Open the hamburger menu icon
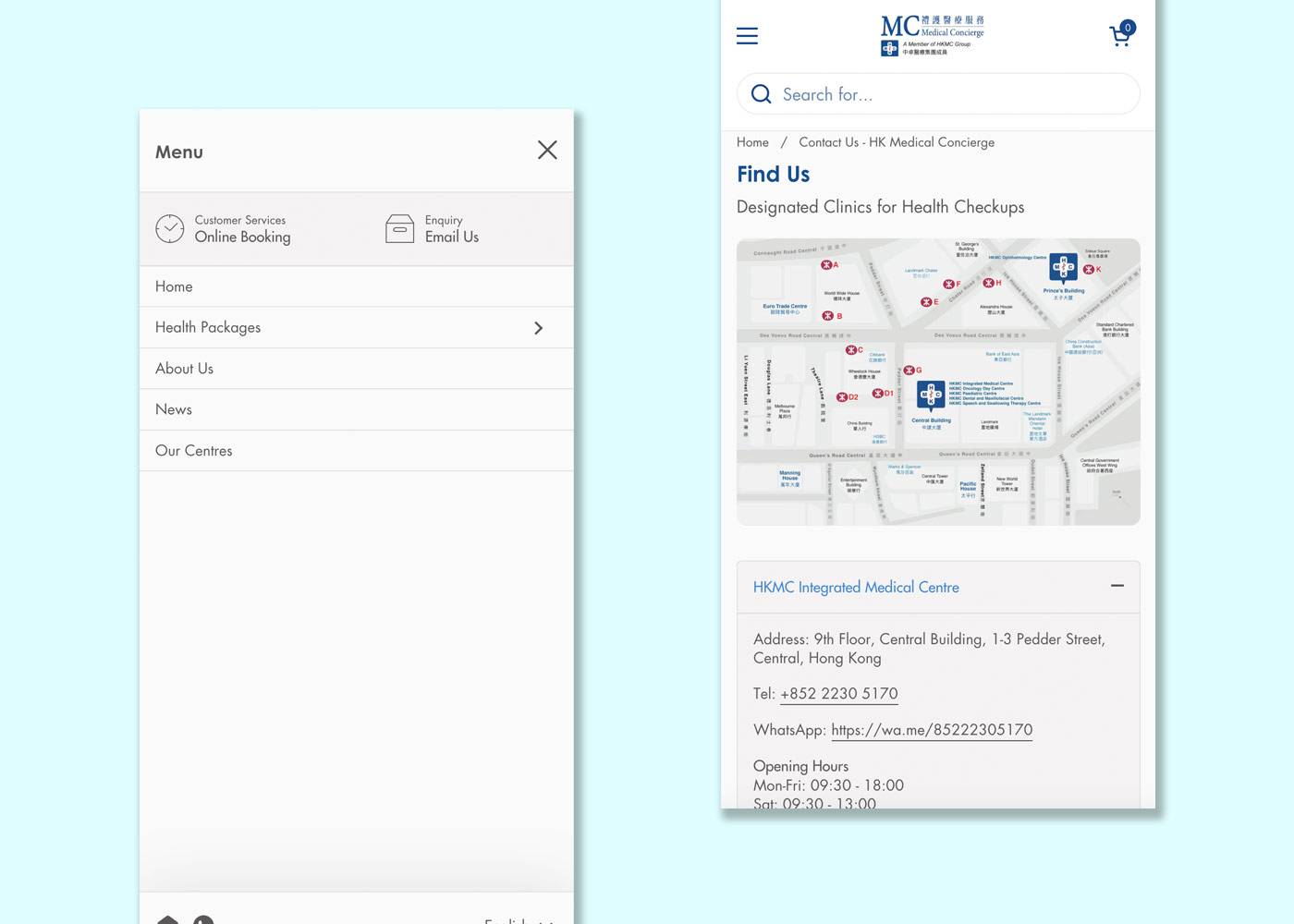The width and height of the screenshot is (1294, 924). click(747, 36)
